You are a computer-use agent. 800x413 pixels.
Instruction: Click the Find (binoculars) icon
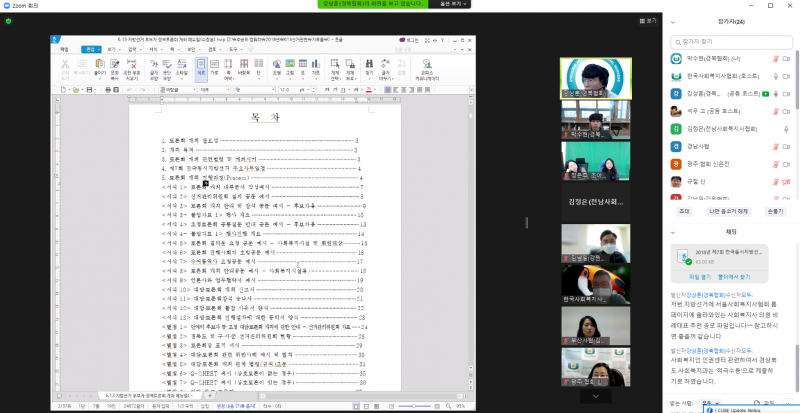[x=369, y=64]
